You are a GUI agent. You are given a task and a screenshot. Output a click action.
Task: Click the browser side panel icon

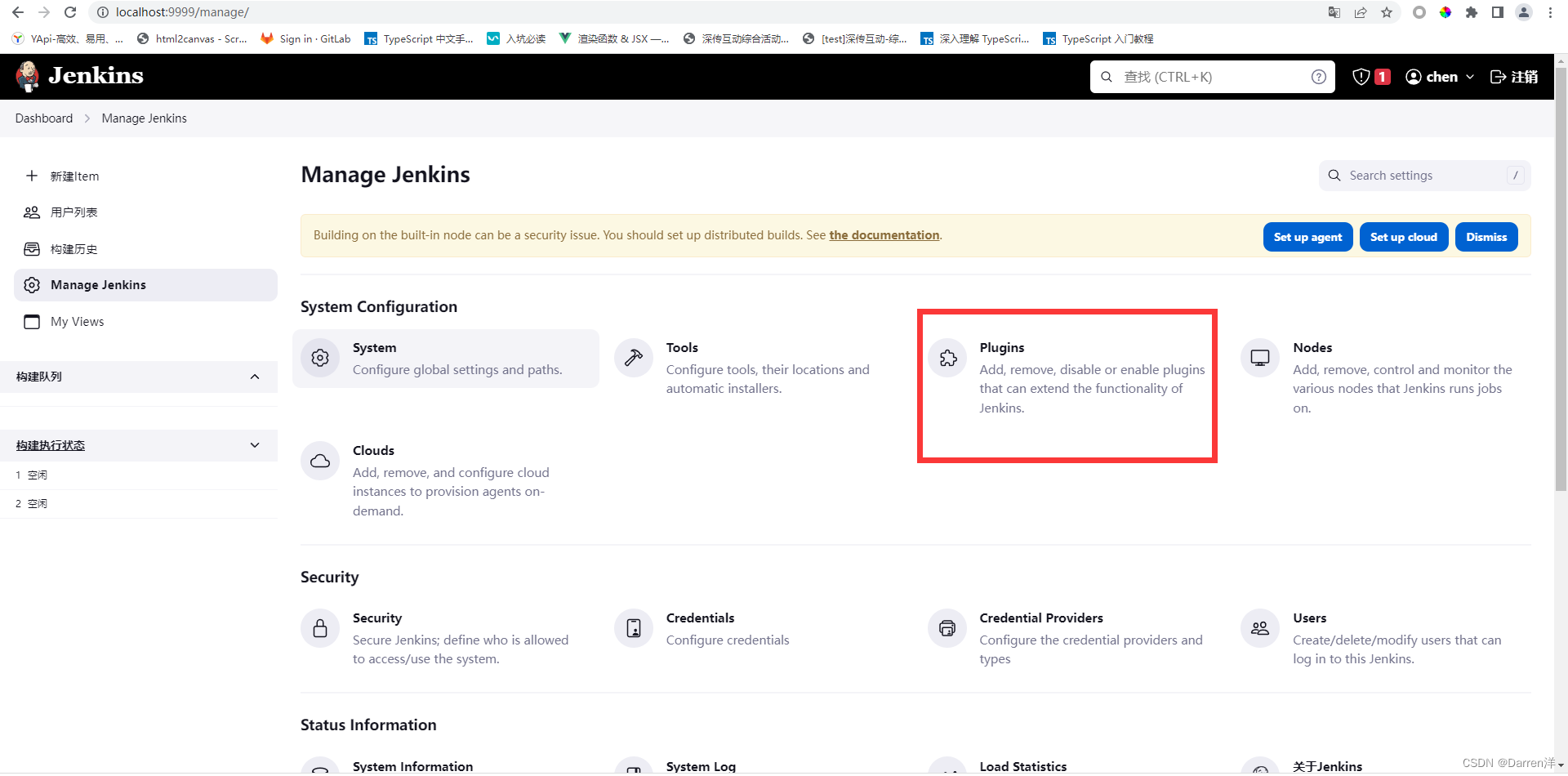1498,12
